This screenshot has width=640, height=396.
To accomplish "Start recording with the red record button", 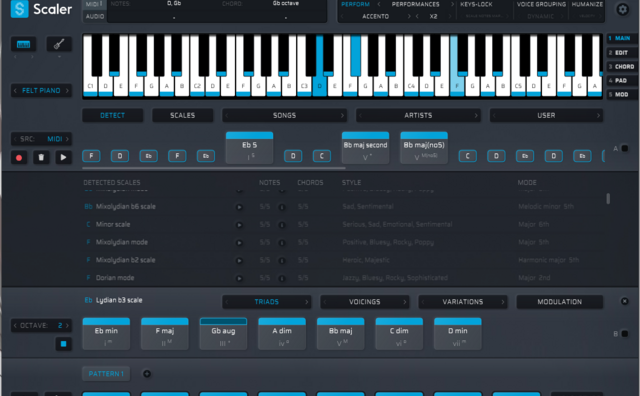I will 19,157.
